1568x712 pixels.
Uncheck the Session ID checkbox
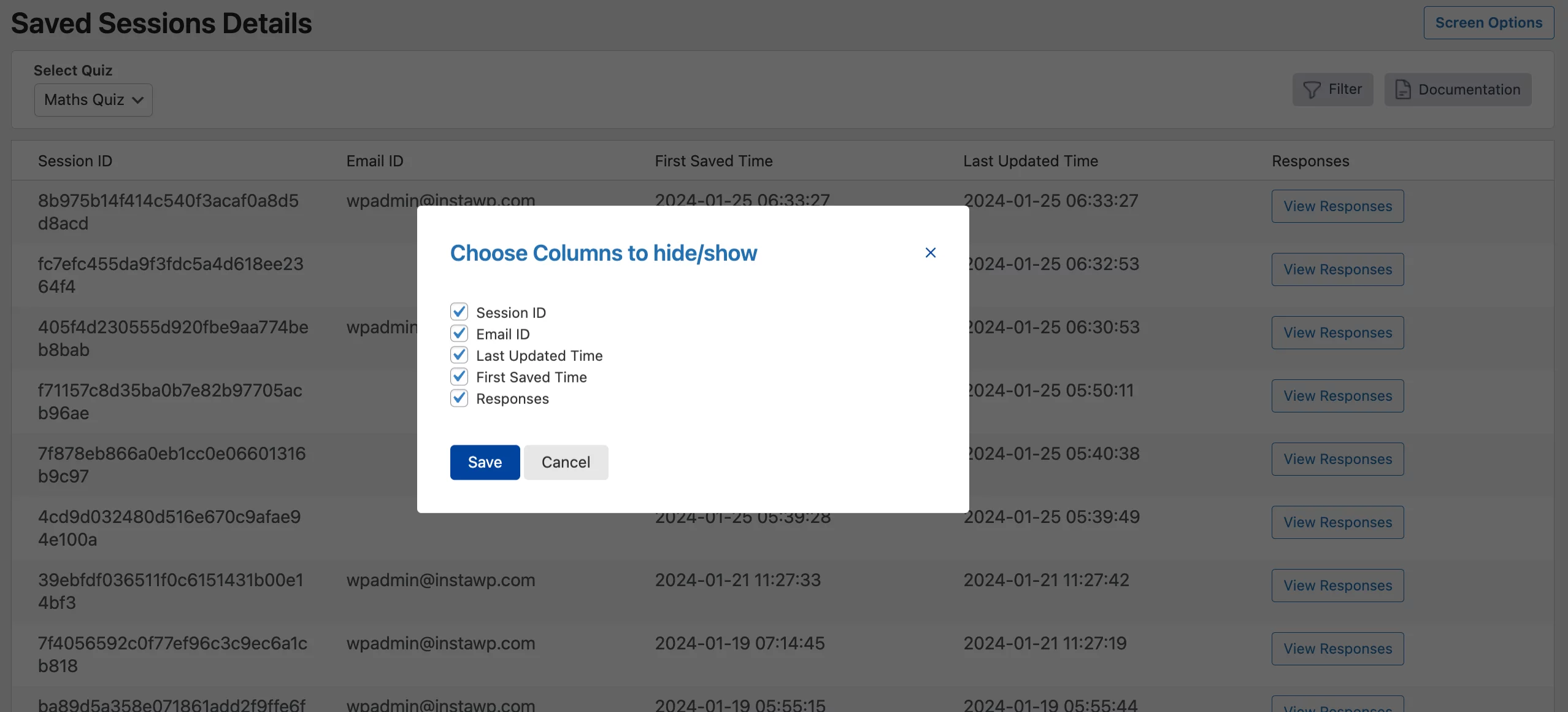[x=459, y=312]
